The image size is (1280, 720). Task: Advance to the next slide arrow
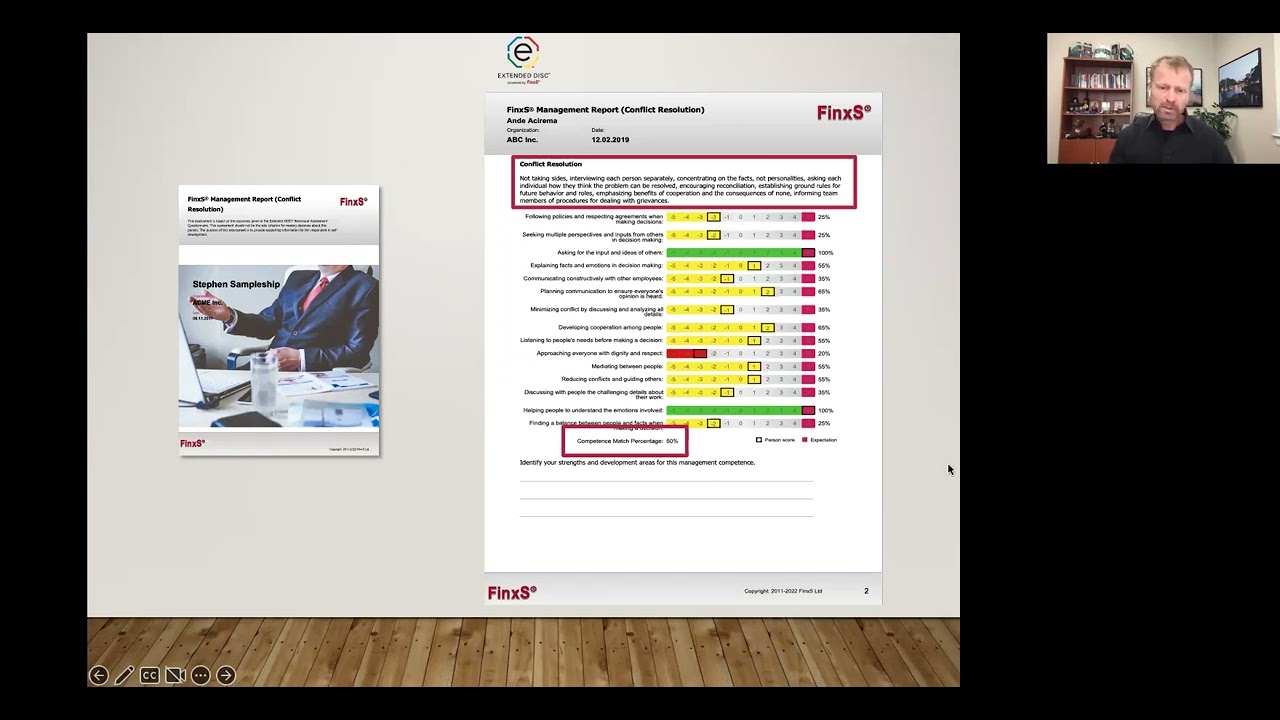[226, 675]
